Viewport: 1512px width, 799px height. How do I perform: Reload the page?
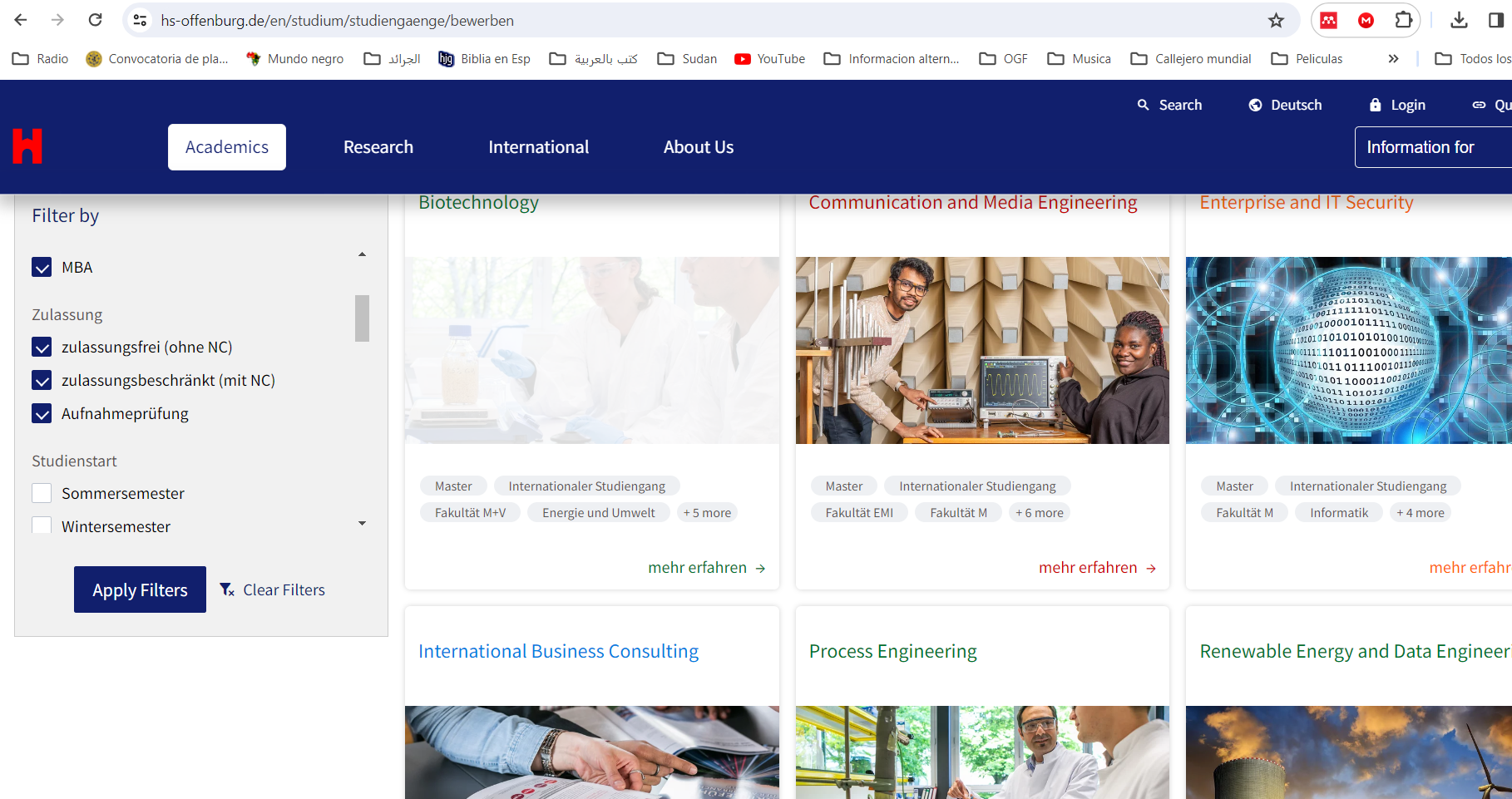96,20
